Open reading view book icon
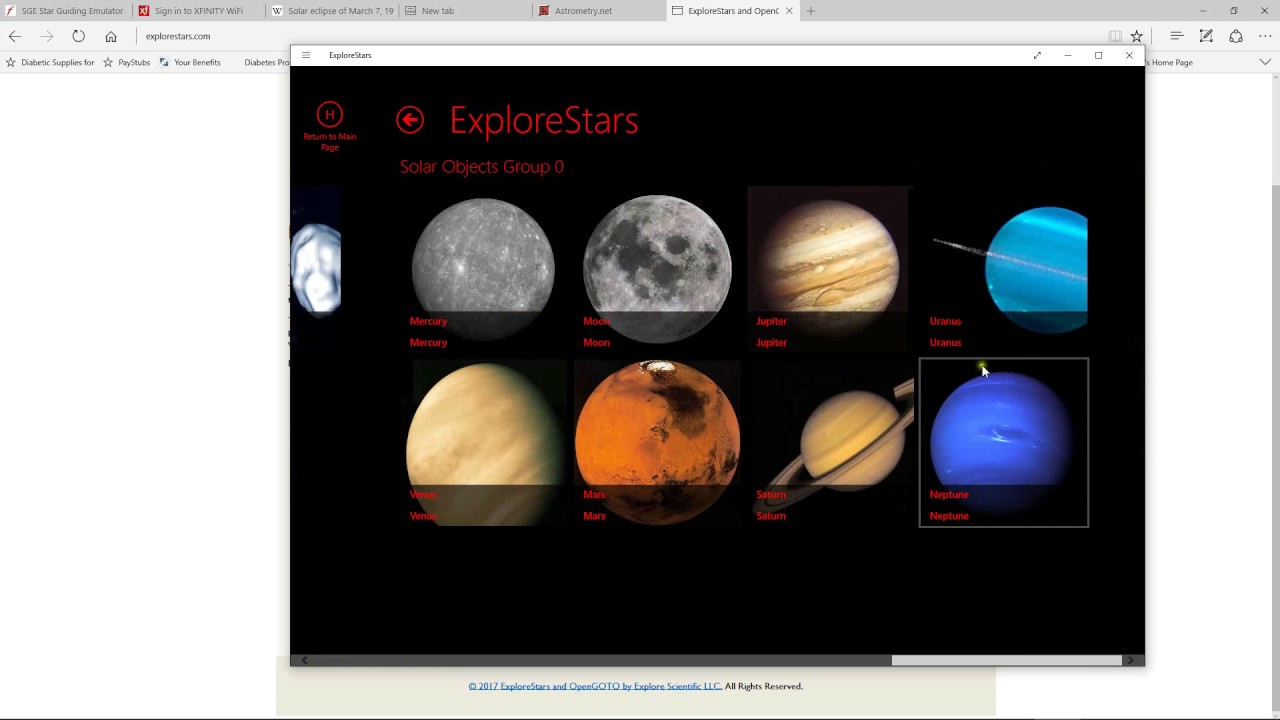Screen dimensions: 1280x720 click(1115, 36)
